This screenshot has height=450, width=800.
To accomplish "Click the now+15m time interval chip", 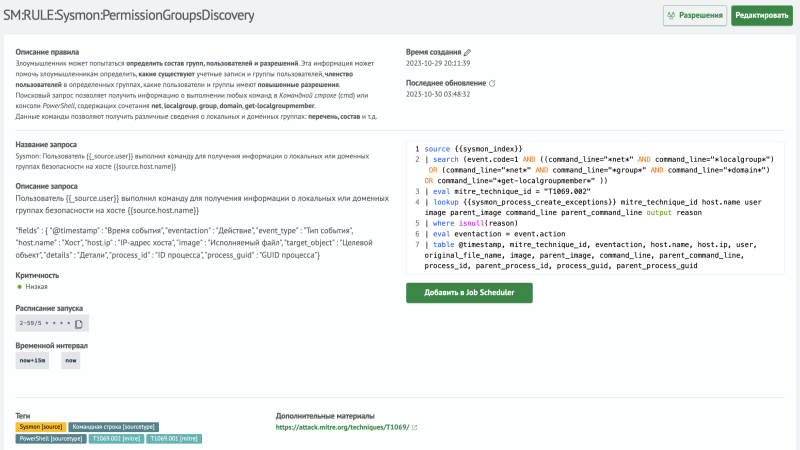I will [32, 360].
